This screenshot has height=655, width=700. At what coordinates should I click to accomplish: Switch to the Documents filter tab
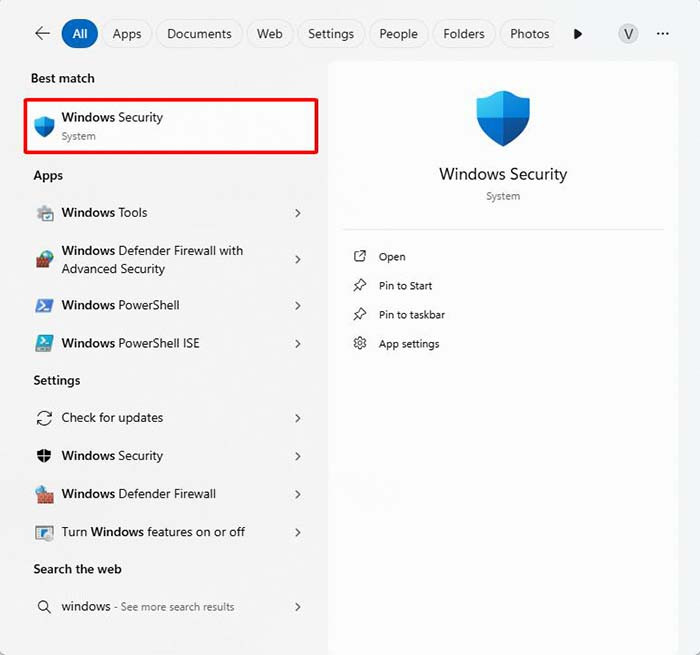(199, 34)
